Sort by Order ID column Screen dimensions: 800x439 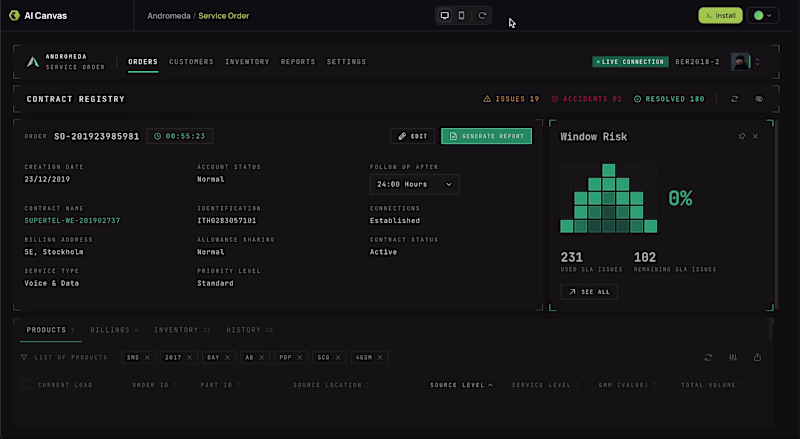click(x=154, y=385)
